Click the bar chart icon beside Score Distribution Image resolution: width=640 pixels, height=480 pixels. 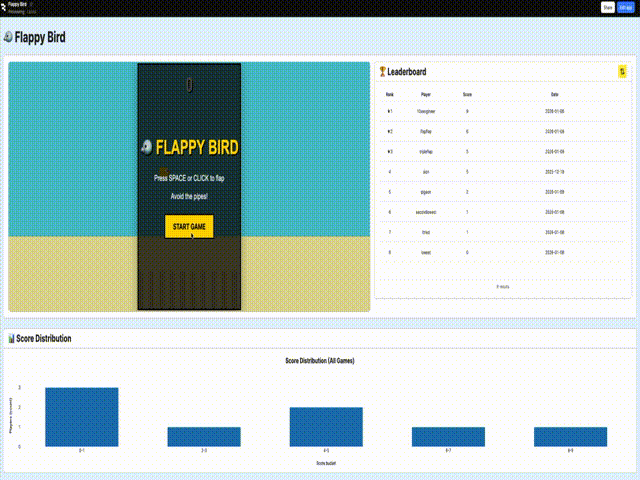[11, 339]
